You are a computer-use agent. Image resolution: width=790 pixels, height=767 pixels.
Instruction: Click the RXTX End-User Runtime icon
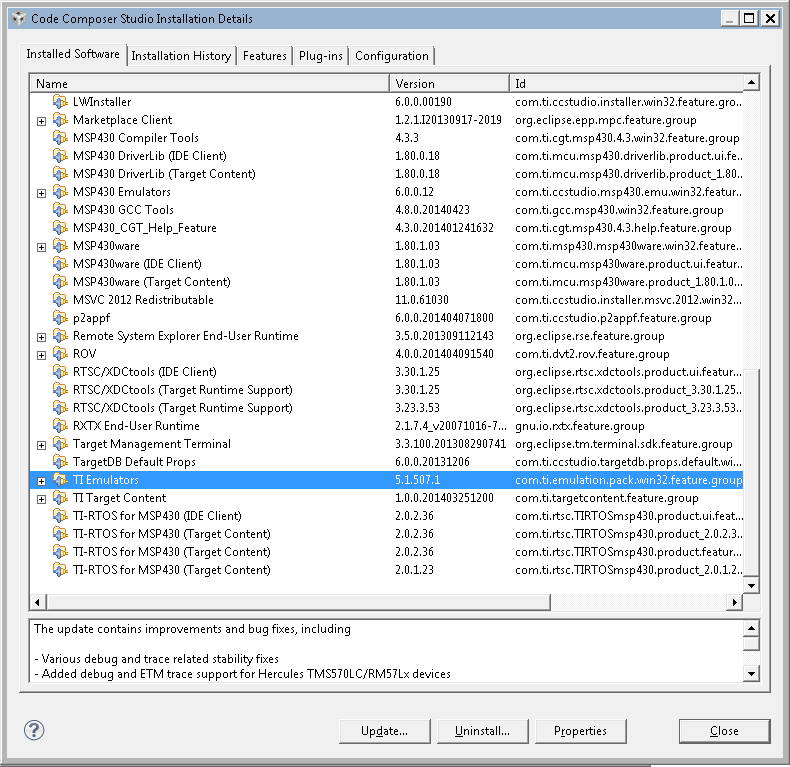[x=60, y=426]
